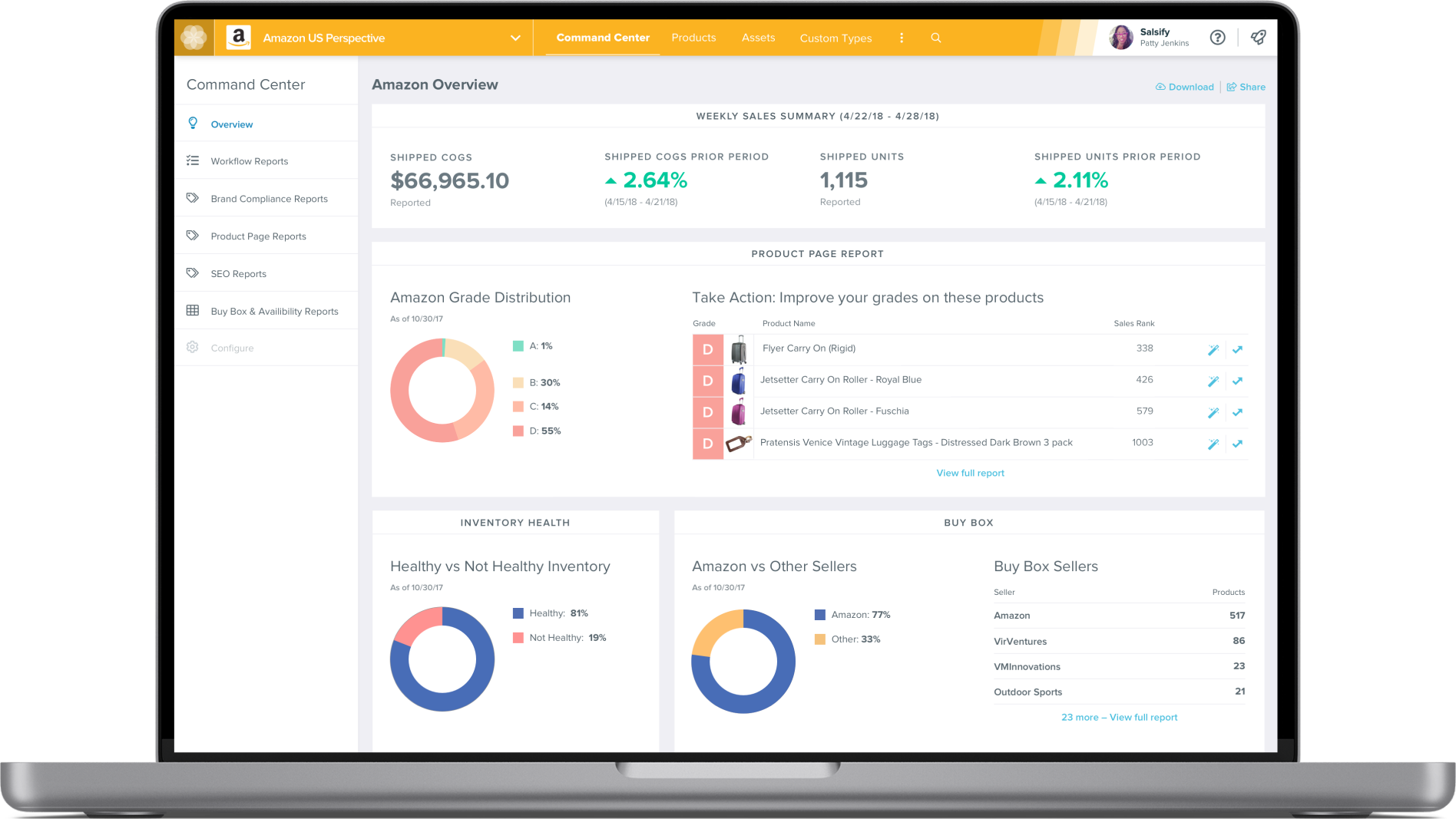Viewport: 1456px width, 819px height.
Task: Select the VMInnovations seller row
Action: click(x=1119, y=666)
